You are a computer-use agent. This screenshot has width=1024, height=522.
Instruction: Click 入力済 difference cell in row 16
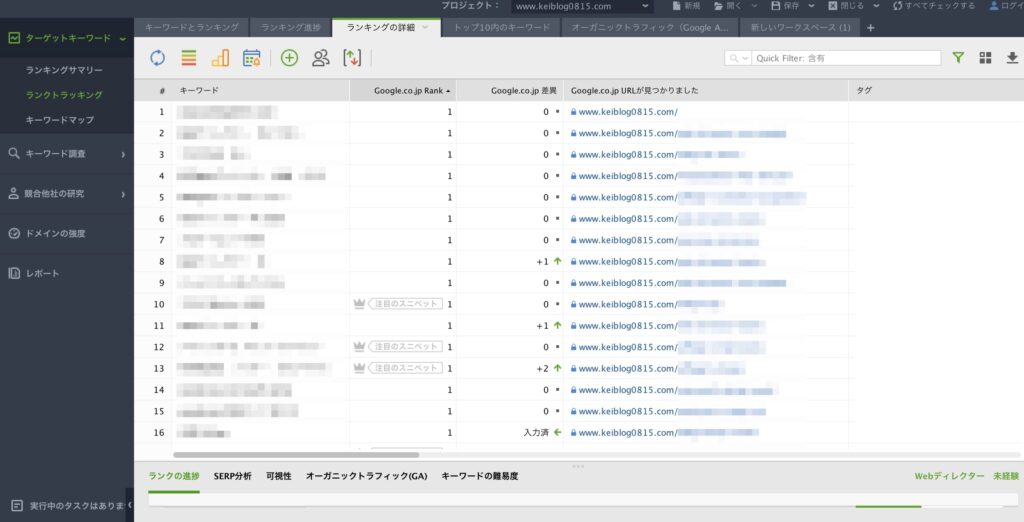(x=536, y=432)
